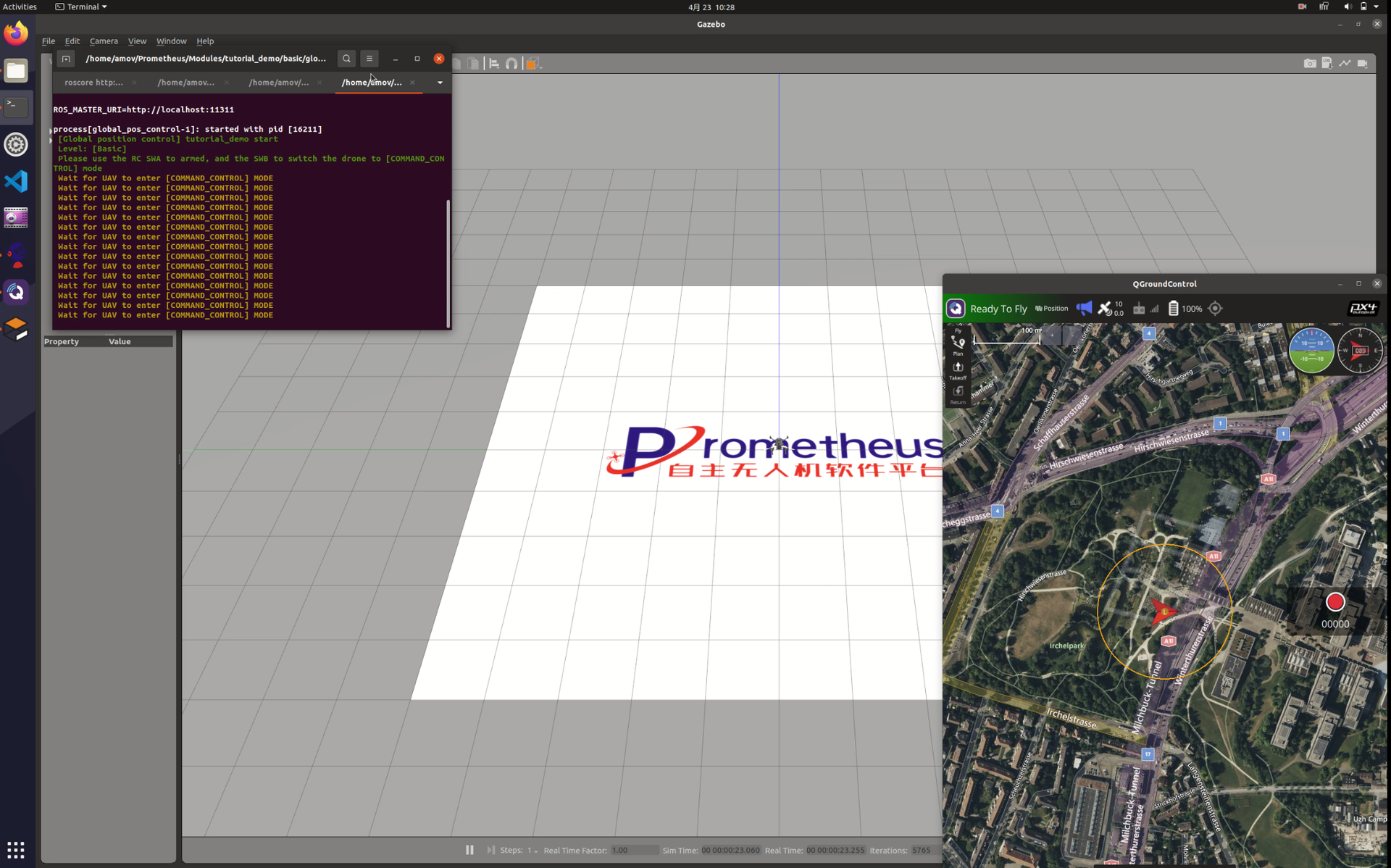
Task: Click the Sim Time value field
Action: click(730, 850)
